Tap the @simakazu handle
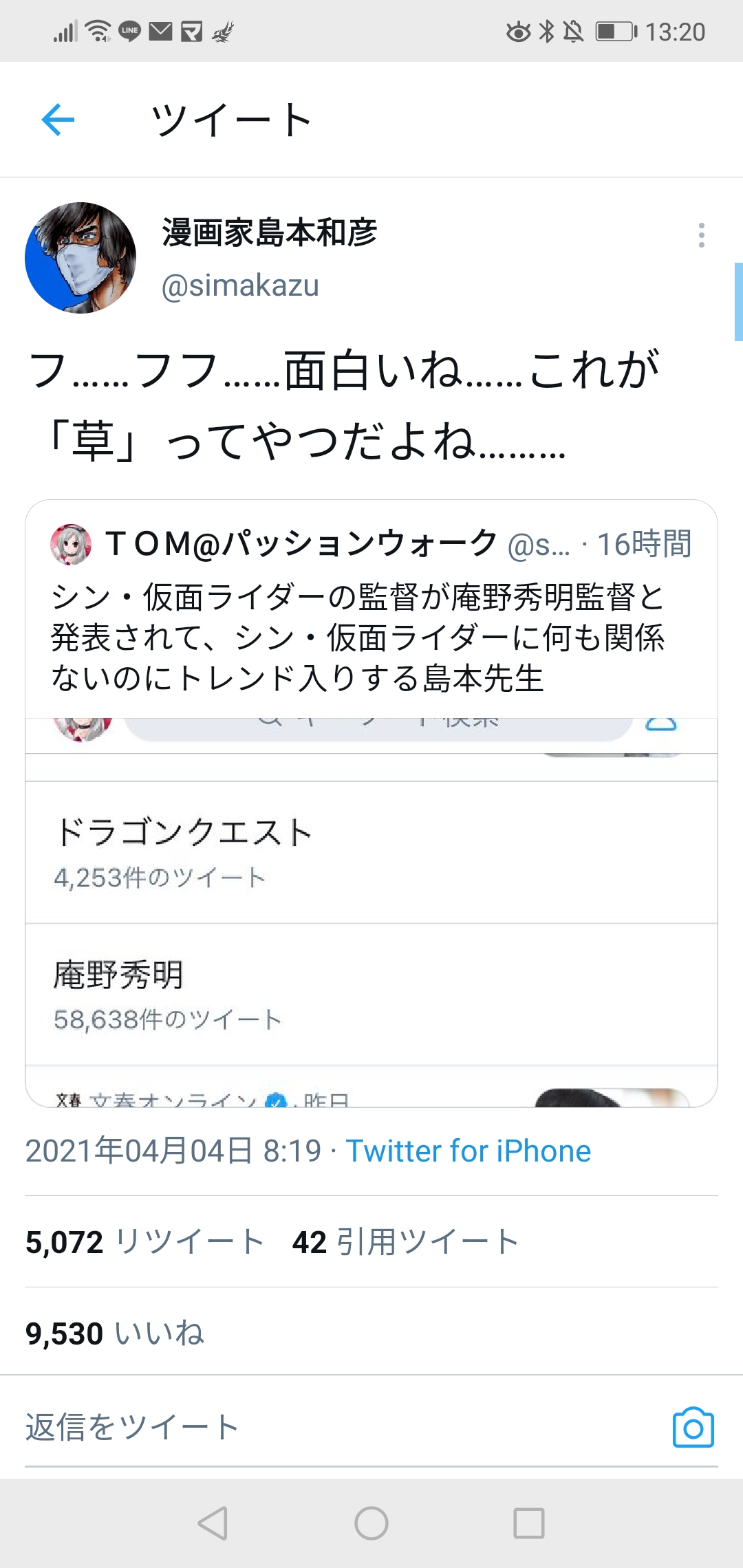This screenshot has height=1568, width=743. (x=240, y=285)
